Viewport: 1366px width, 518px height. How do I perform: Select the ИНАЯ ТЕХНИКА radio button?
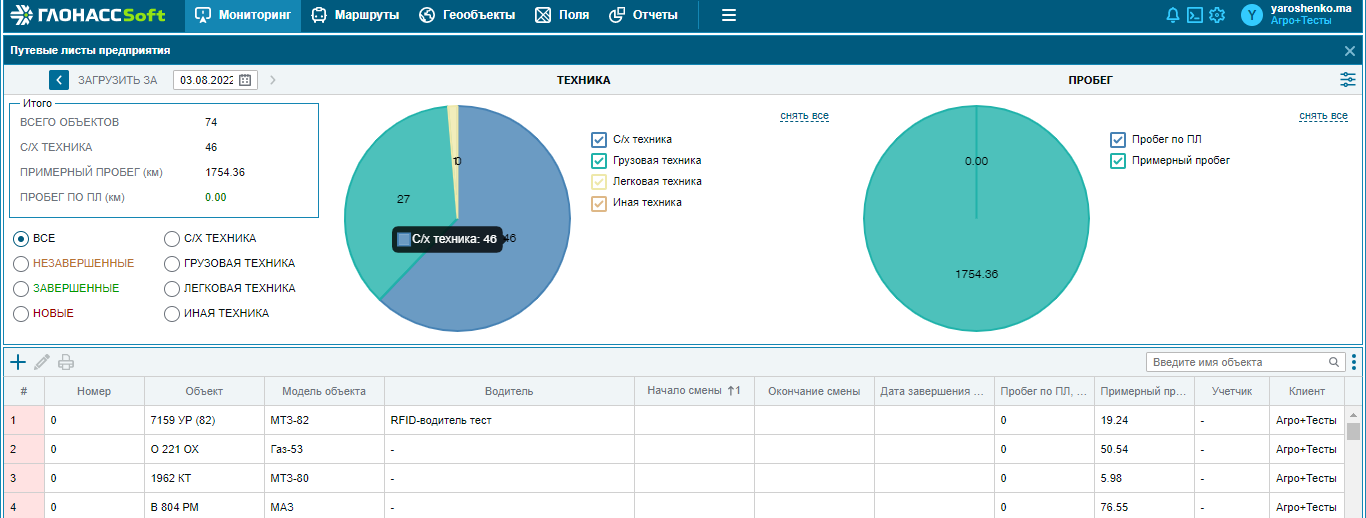172,313
